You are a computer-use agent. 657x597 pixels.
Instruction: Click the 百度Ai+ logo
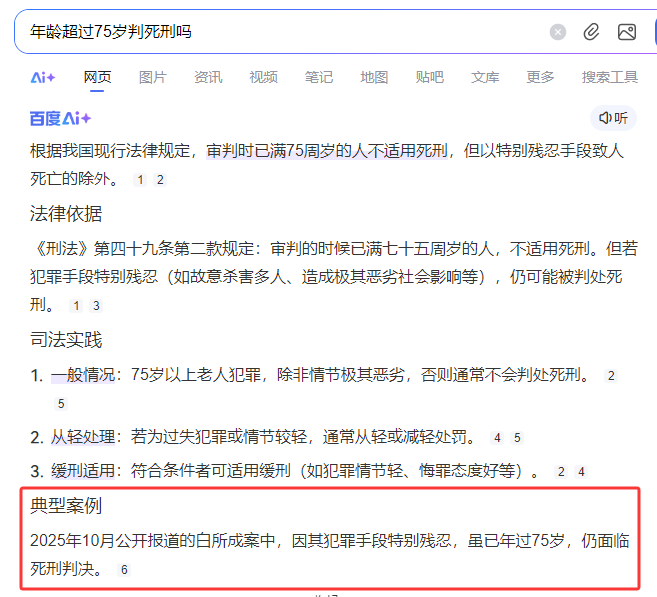click(60, 119)
